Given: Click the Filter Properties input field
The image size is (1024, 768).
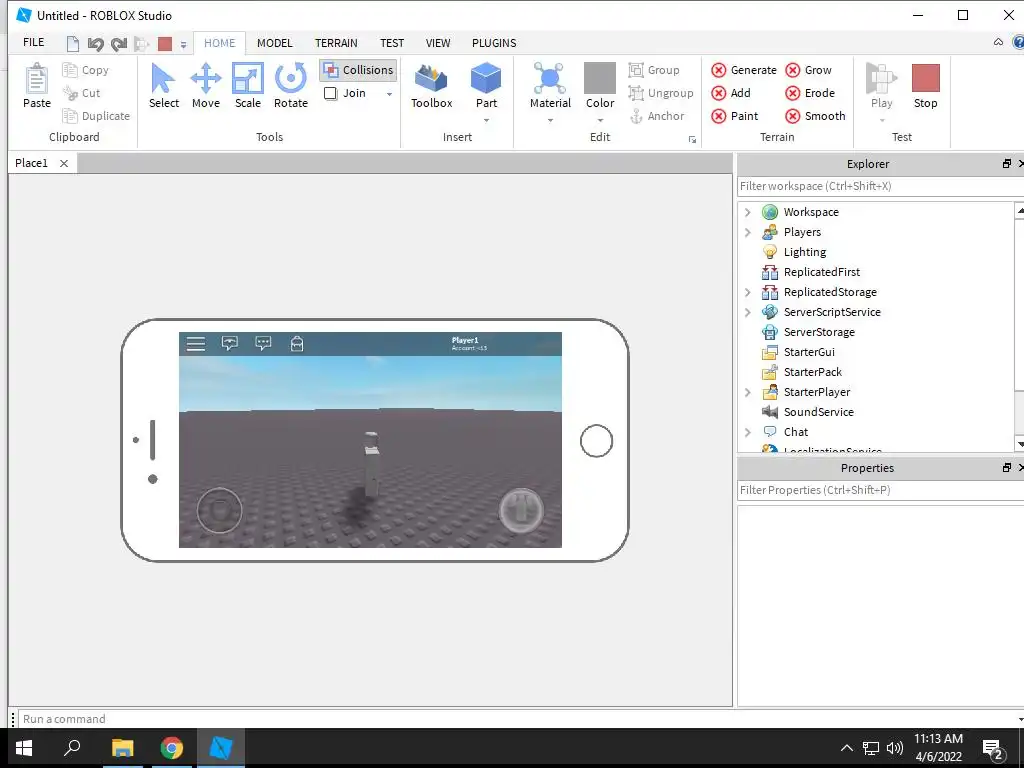Looking at the screenshot, I should point(880,490).
